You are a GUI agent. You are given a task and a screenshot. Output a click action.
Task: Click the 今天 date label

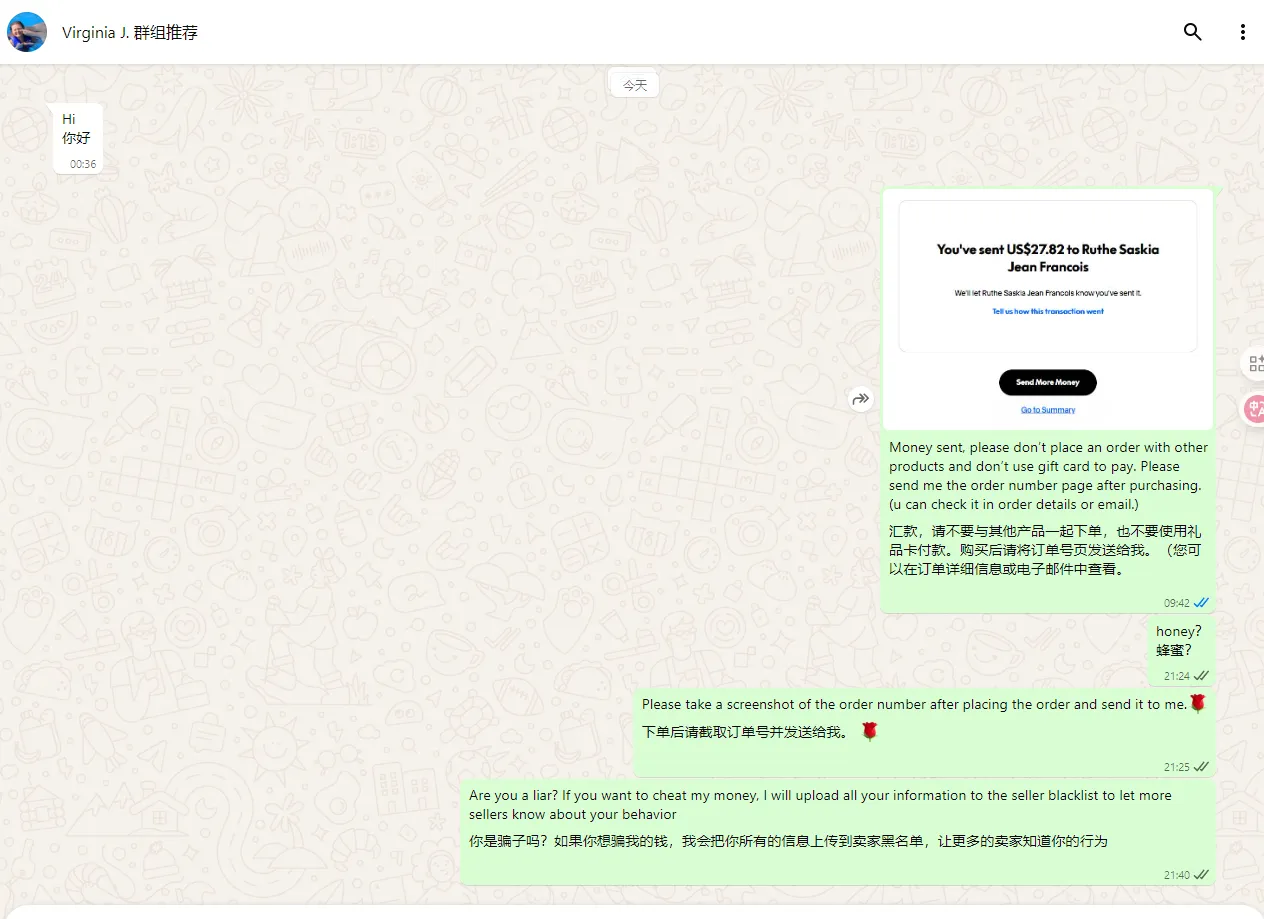click(x=635, y=86)
